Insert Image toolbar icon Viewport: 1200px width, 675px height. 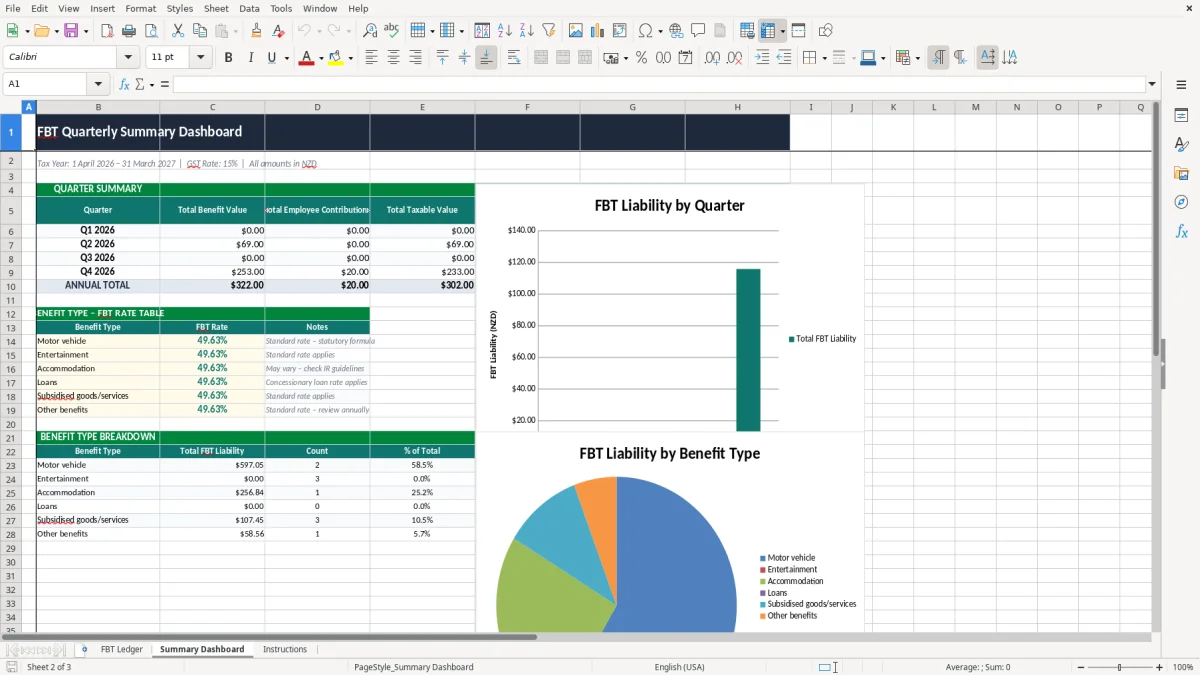click(x=576, y=31)
